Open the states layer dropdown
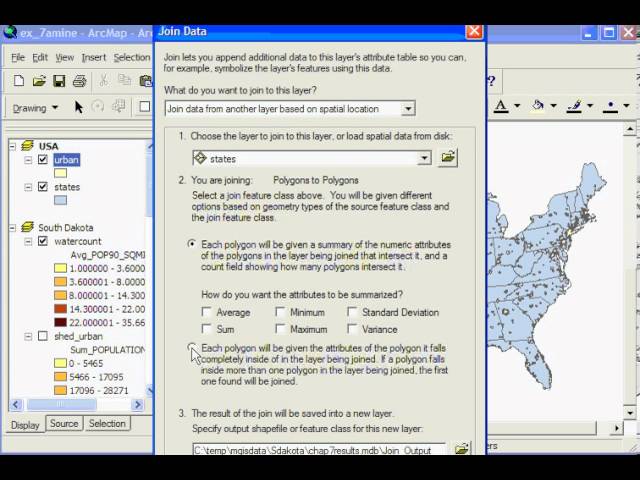640x480 pixels. click(x=424, y=158)
